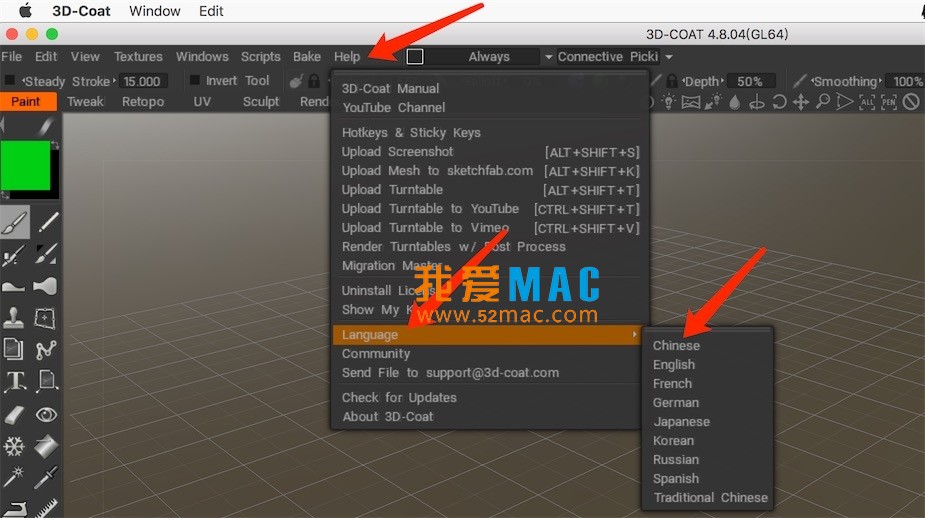Open the YouTube Channel entry
Image resolution: width=925 pixels, height=518 pixels.
click(394, 107)
